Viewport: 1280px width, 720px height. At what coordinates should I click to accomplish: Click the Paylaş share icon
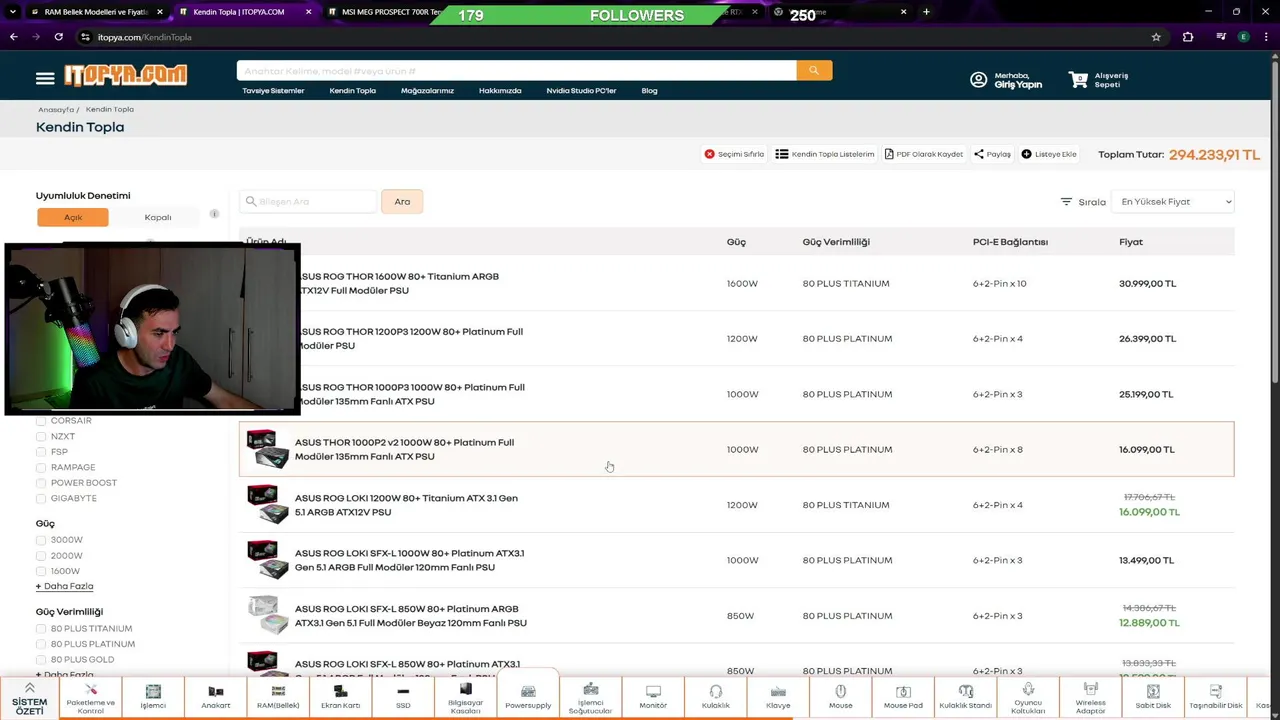(x=979, y=154)
